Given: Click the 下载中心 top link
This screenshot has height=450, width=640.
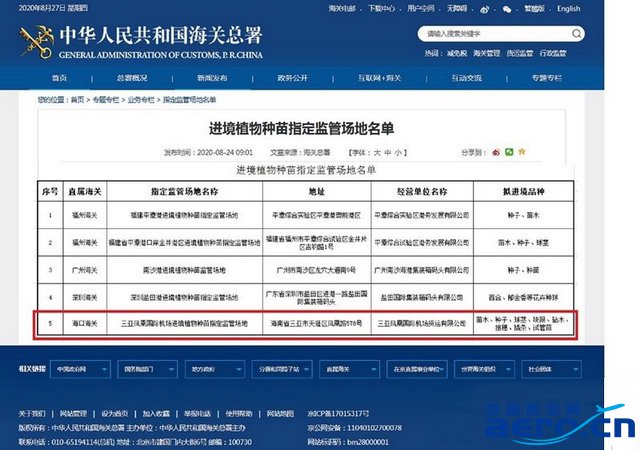Looking at the screenshot, I should [x=382, y=9].
